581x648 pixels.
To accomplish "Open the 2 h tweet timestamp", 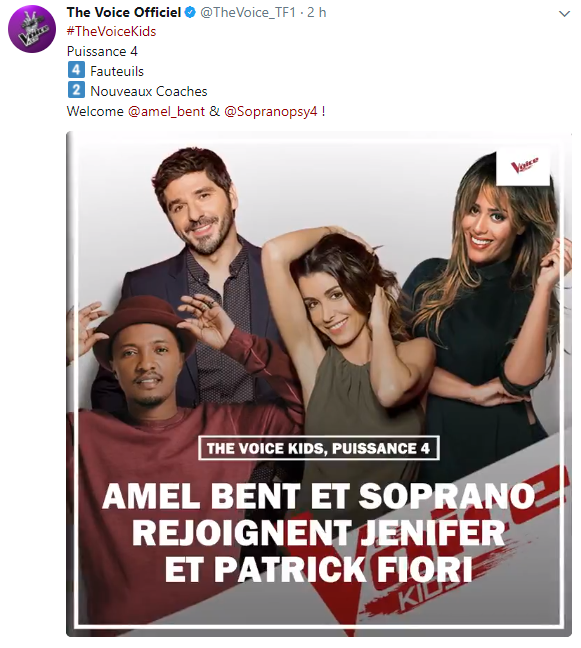I will [317, 13].
